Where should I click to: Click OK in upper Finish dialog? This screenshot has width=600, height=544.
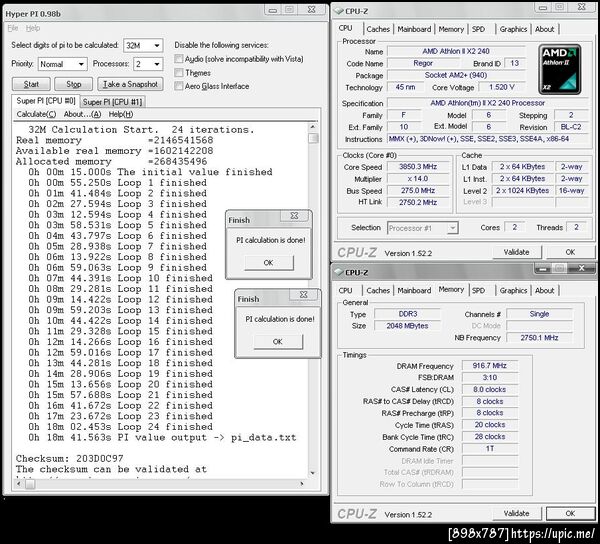tap(269, 263)
